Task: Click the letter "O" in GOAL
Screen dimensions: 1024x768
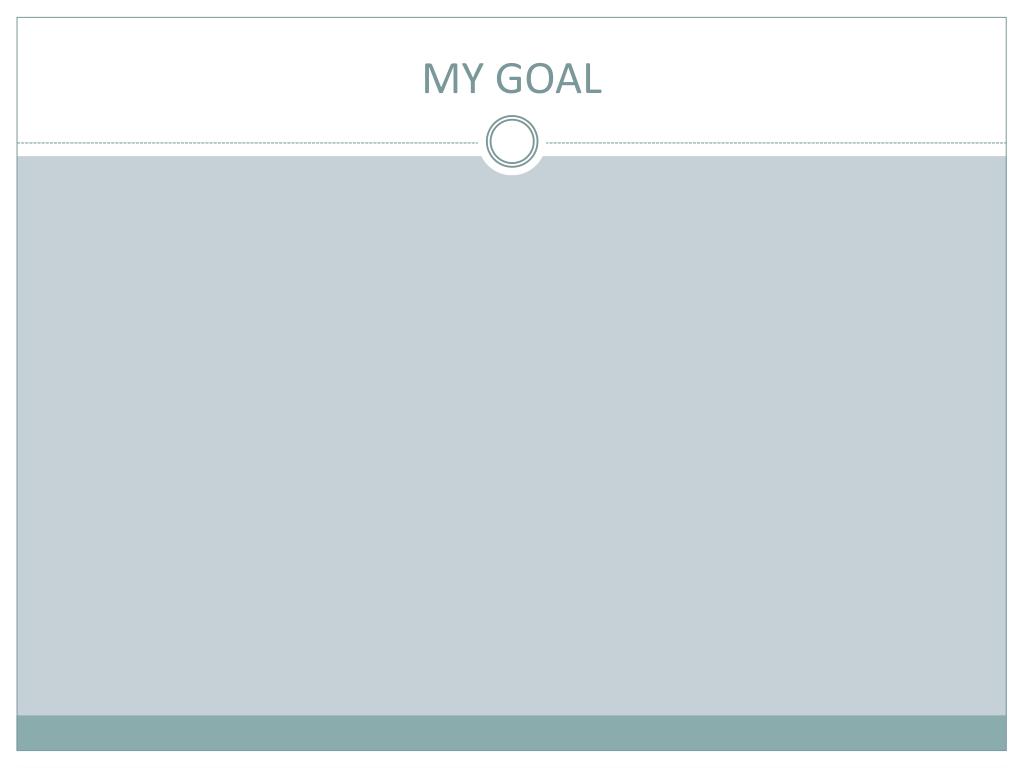Action: pyautogui.click(x=543, y=78)
